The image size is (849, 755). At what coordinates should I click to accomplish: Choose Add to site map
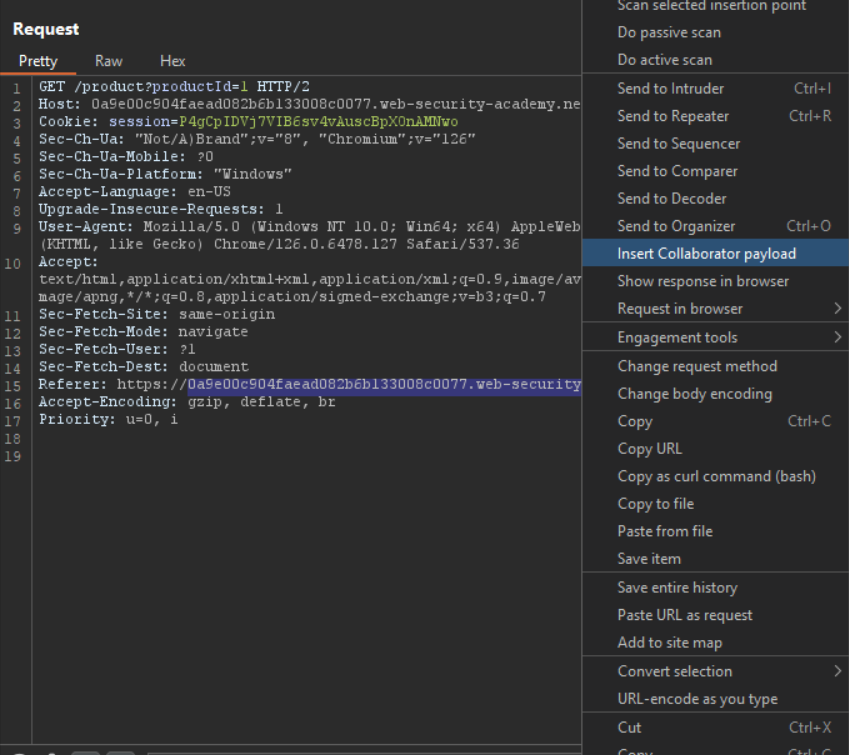pyautogui.click(x=669, y=643)
